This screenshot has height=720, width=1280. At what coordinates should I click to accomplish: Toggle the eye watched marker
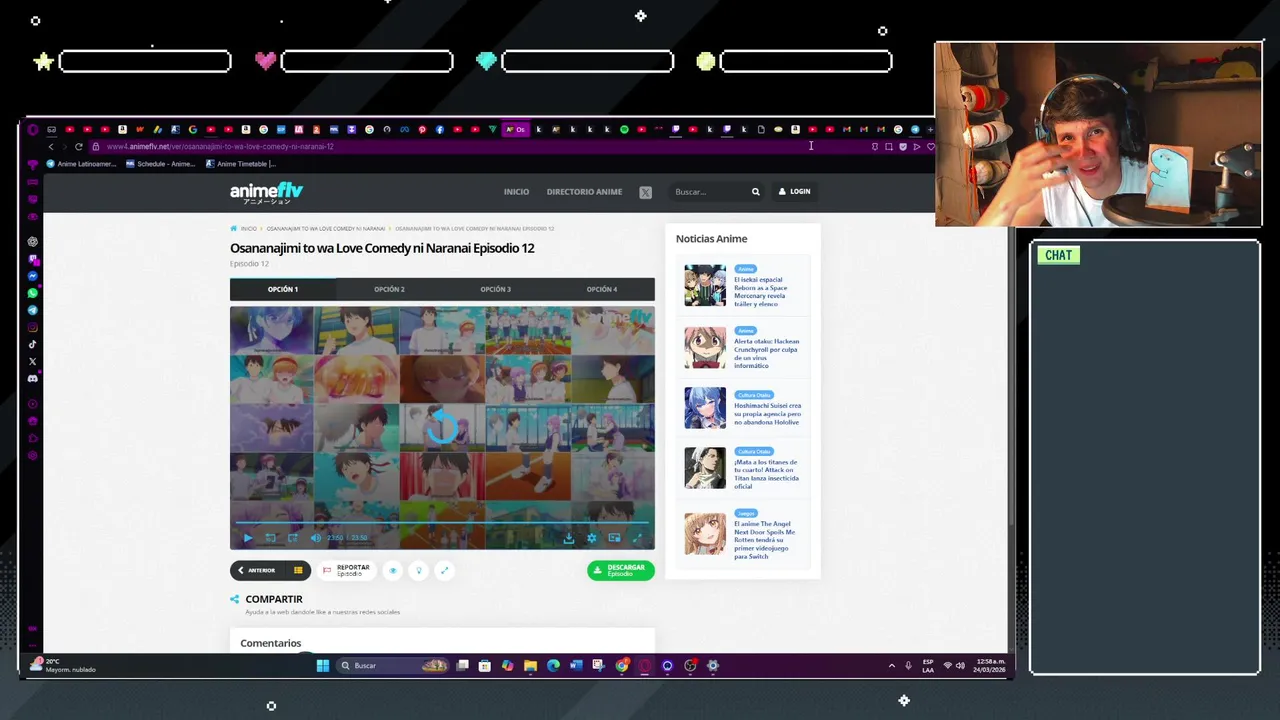pyautogui.click(x=393, y=570)
